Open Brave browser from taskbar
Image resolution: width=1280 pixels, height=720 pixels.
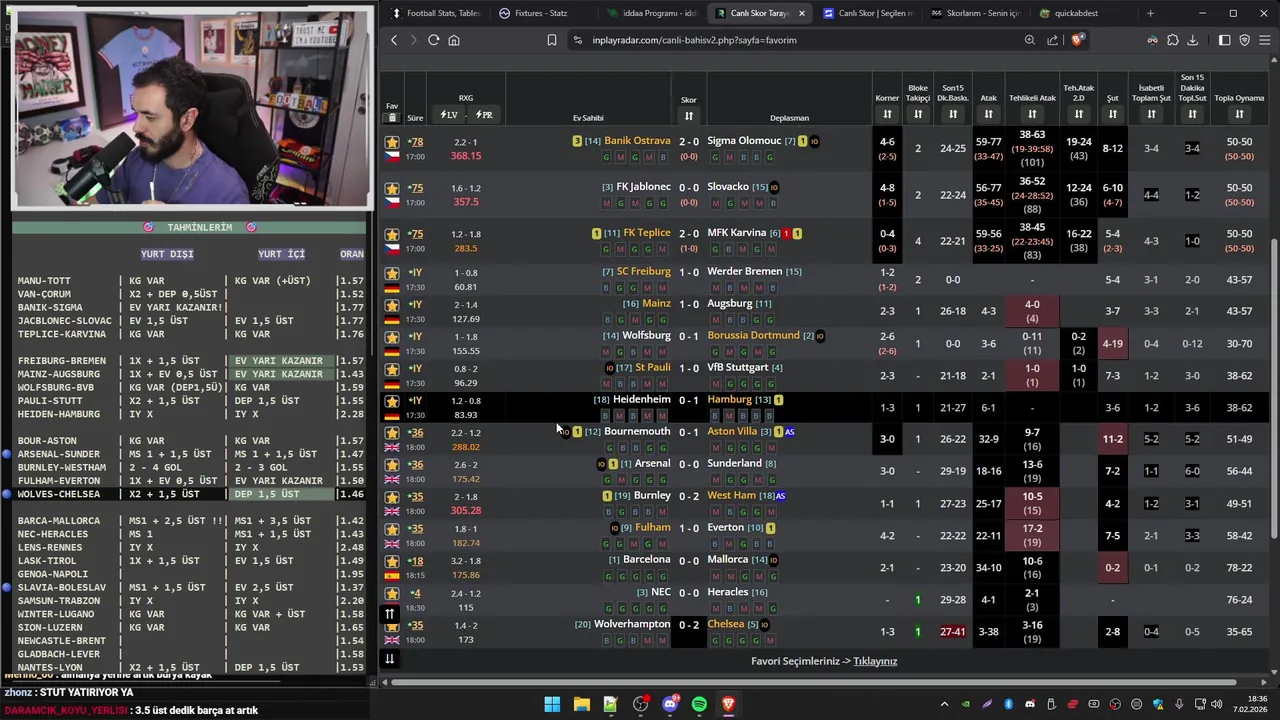(x=729, y=704)
